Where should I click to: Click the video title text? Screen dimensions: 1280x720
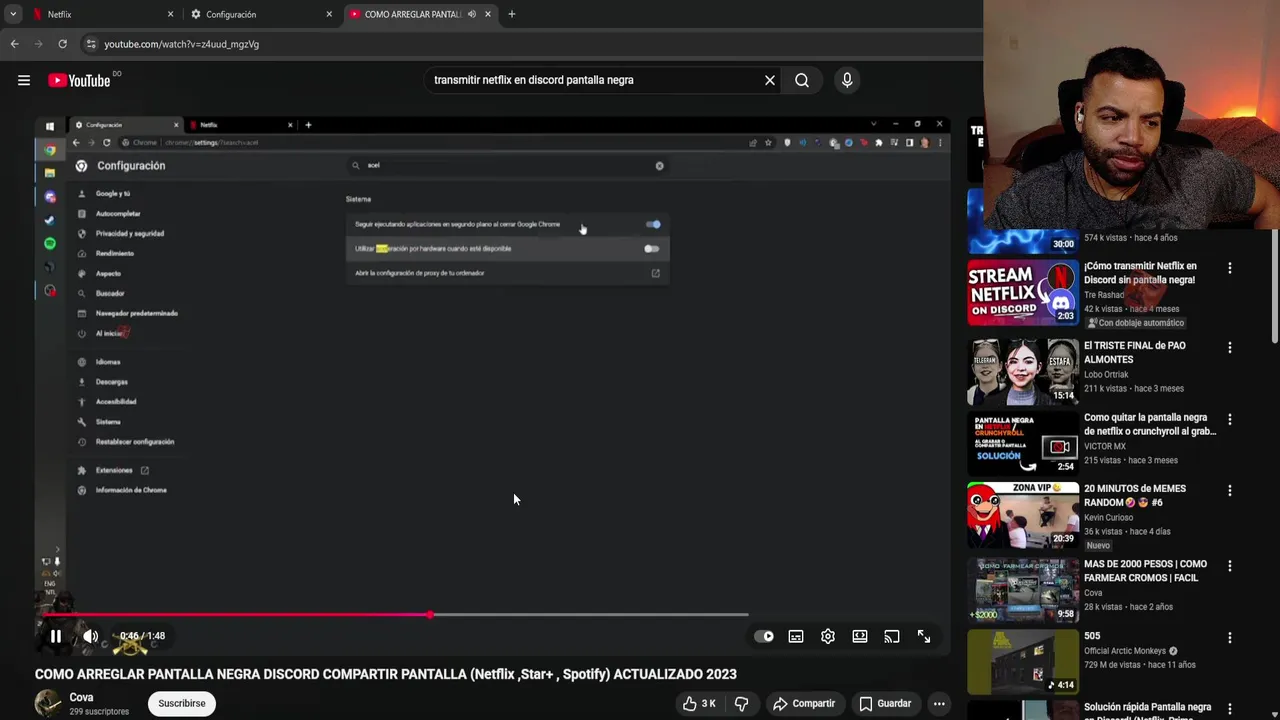pyautogui.click(x=386, y=674)
